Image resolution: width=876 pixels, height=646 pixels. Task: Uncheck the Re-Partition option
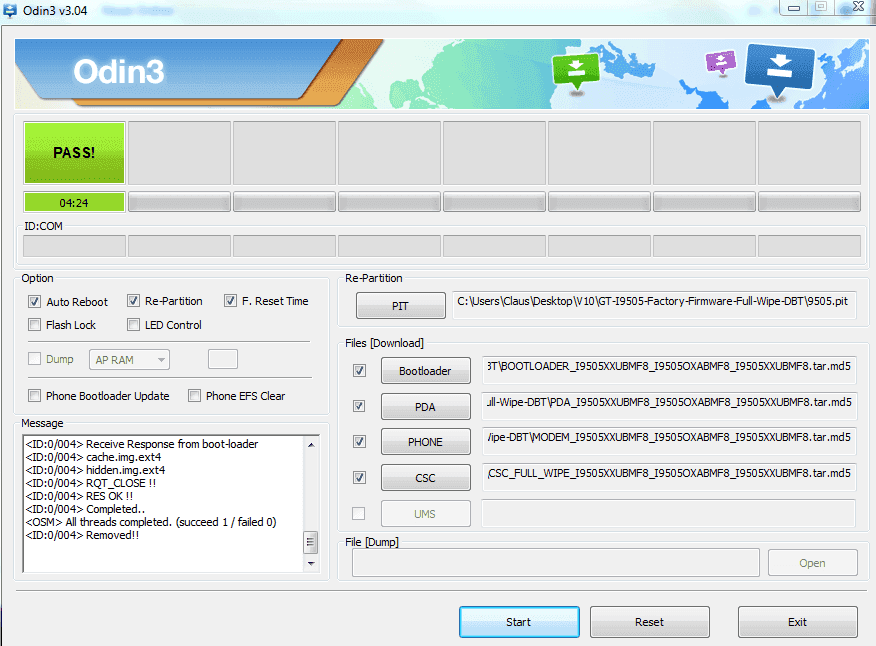pyautogui.click(x=133, y=301)
